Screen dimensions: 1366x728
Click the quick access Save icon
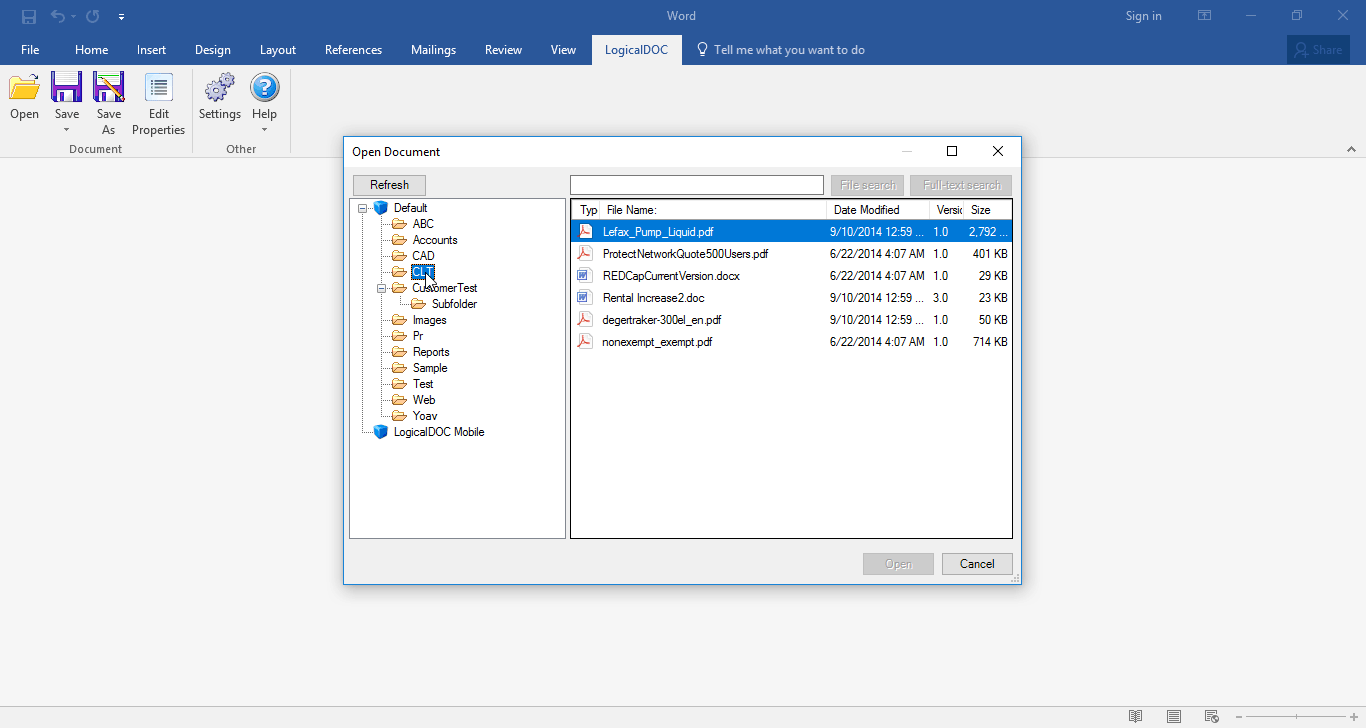coord(29,16)
